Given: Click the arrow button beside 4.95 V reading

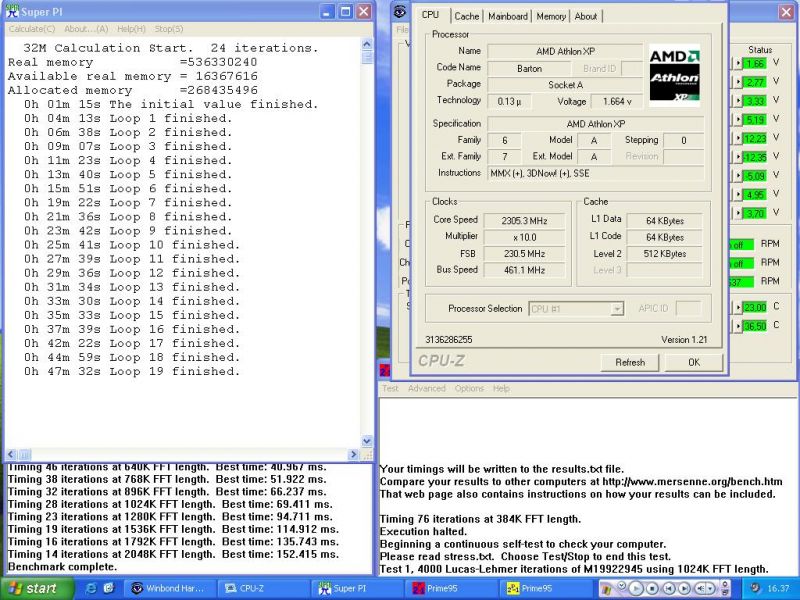Looking at the screenshot, I should pyautogui.click(x=738, y=194).
